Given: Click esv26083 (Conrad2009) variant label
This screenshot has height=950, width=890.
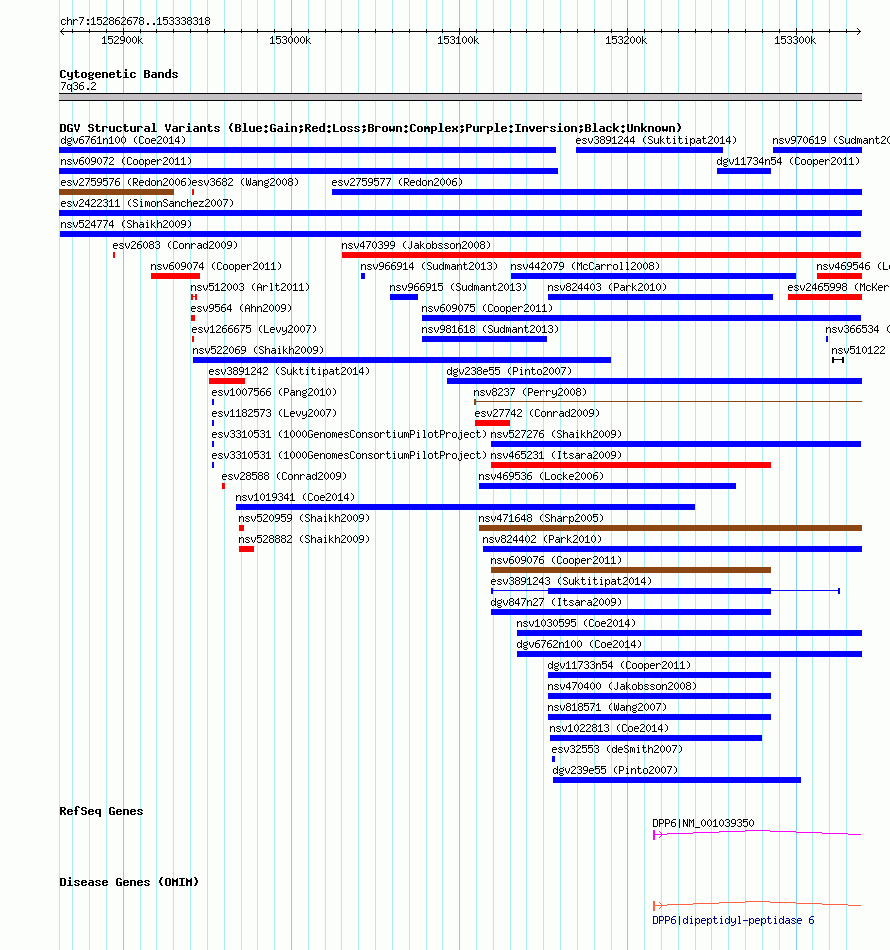Looking at the screenshot, I should tap(175, 245).
